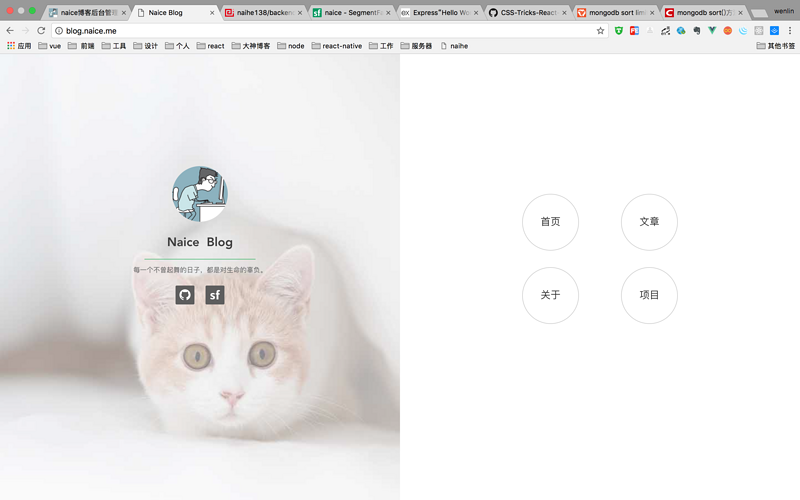Open the Chrome three-dot menu
Screen dimensions: 800x500
(790, 31)
